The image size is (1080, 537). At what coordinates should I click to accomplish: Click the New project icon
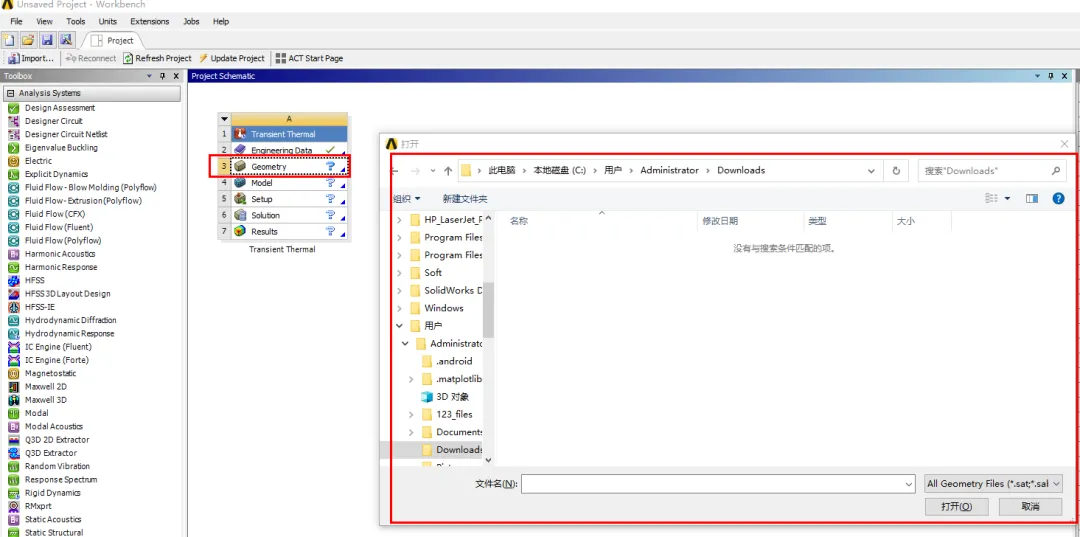click(x=10, y=40)
